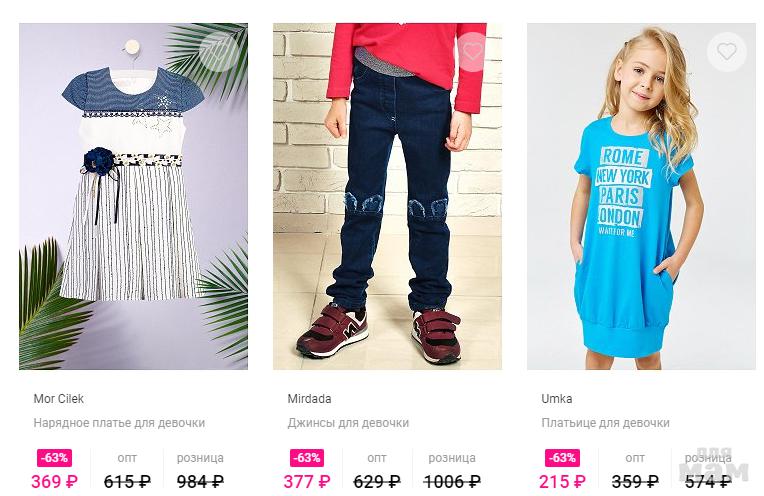764x496 pixels.
Task: Click the 1006 ₽ retail price for jeans
Action: [452, 482]
